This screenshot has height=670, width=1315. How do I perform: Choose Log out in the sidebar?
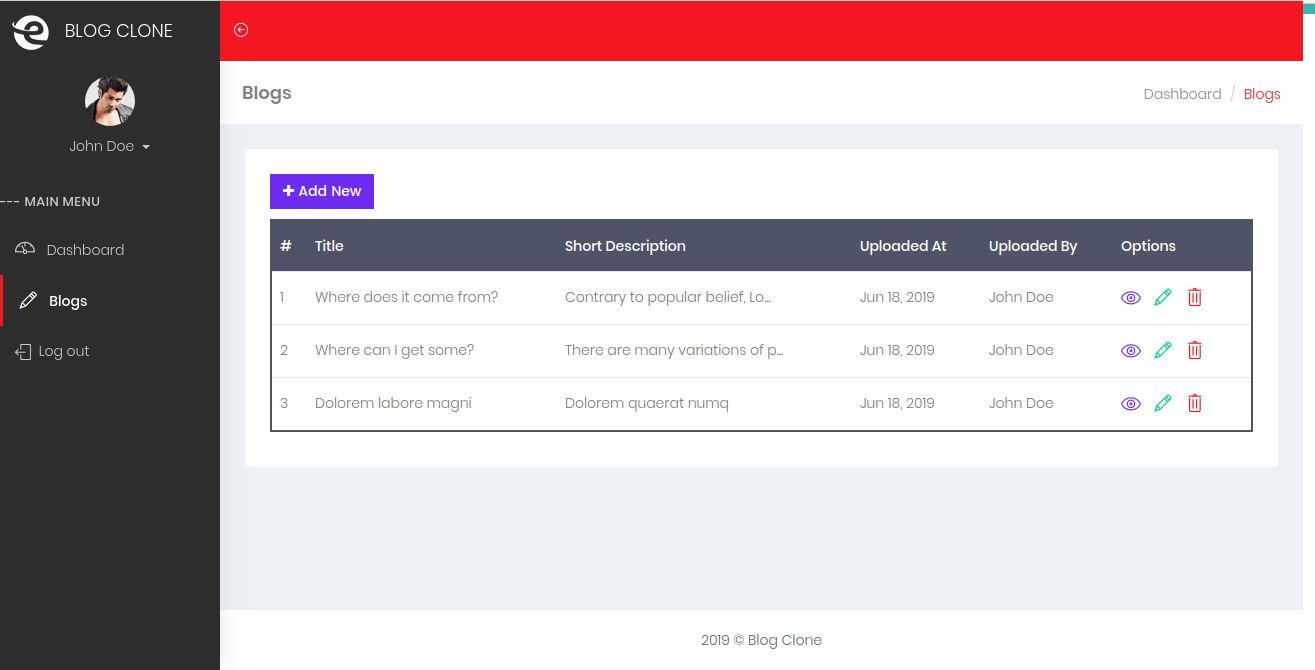pyautogui.click(x=110, y=352)
